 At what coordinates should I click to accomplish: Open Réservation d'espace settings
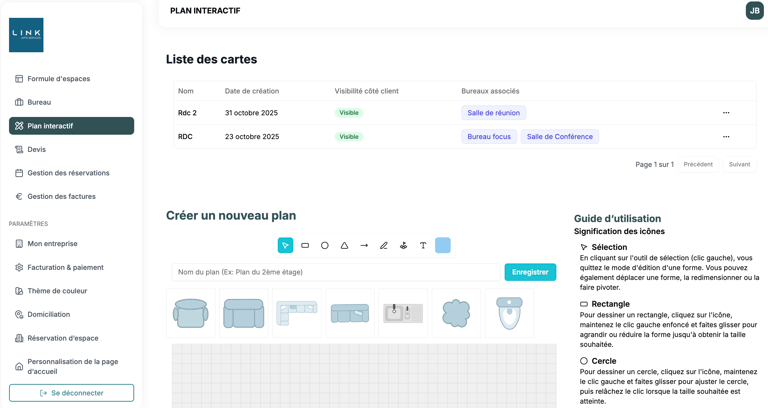[x=72, y=338]
